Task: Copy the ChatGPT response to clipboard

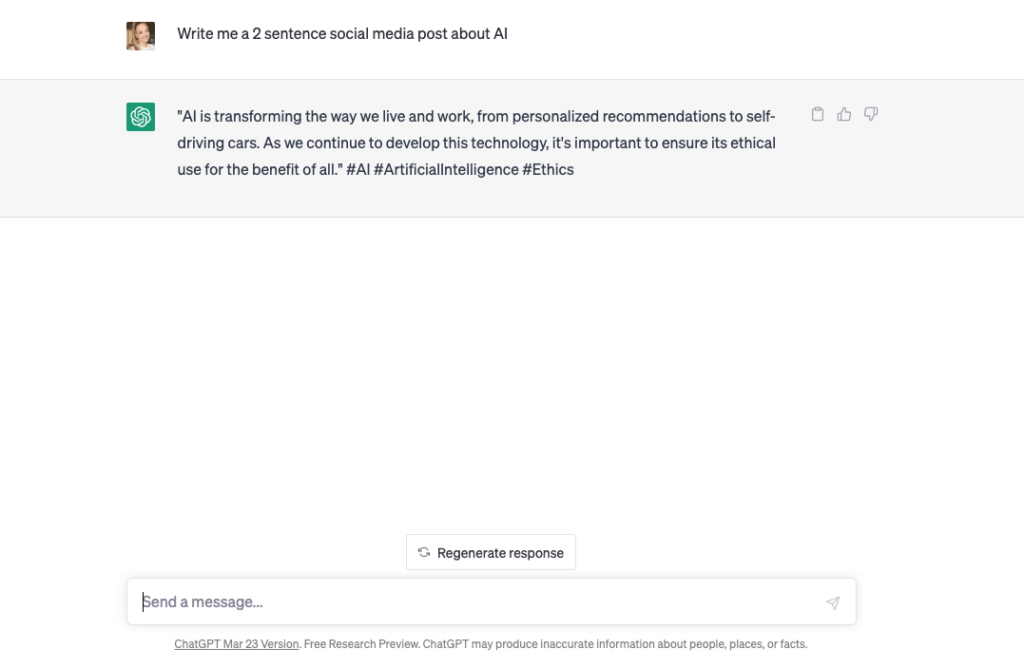Action: tap(817, 114)
